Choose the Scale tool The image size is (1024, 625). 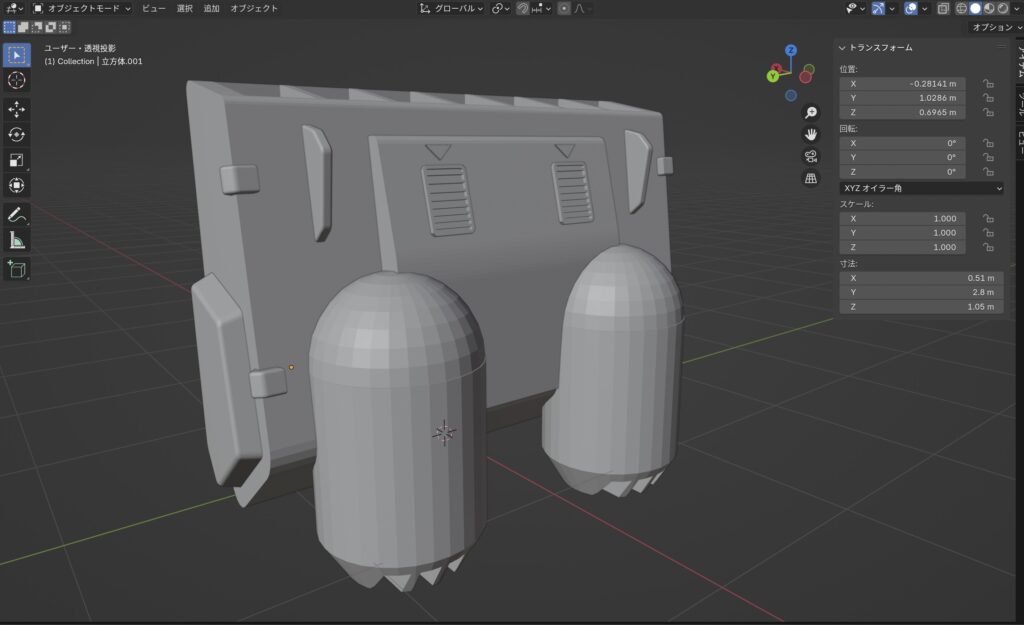[17, 160]
